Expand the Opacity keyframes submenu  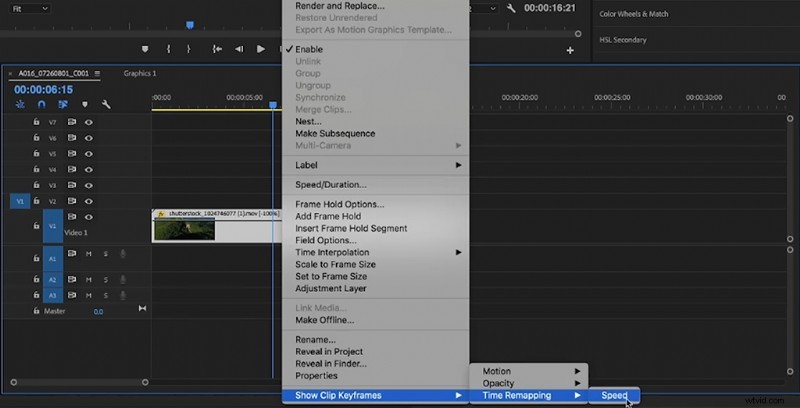[x=529, y=384]
